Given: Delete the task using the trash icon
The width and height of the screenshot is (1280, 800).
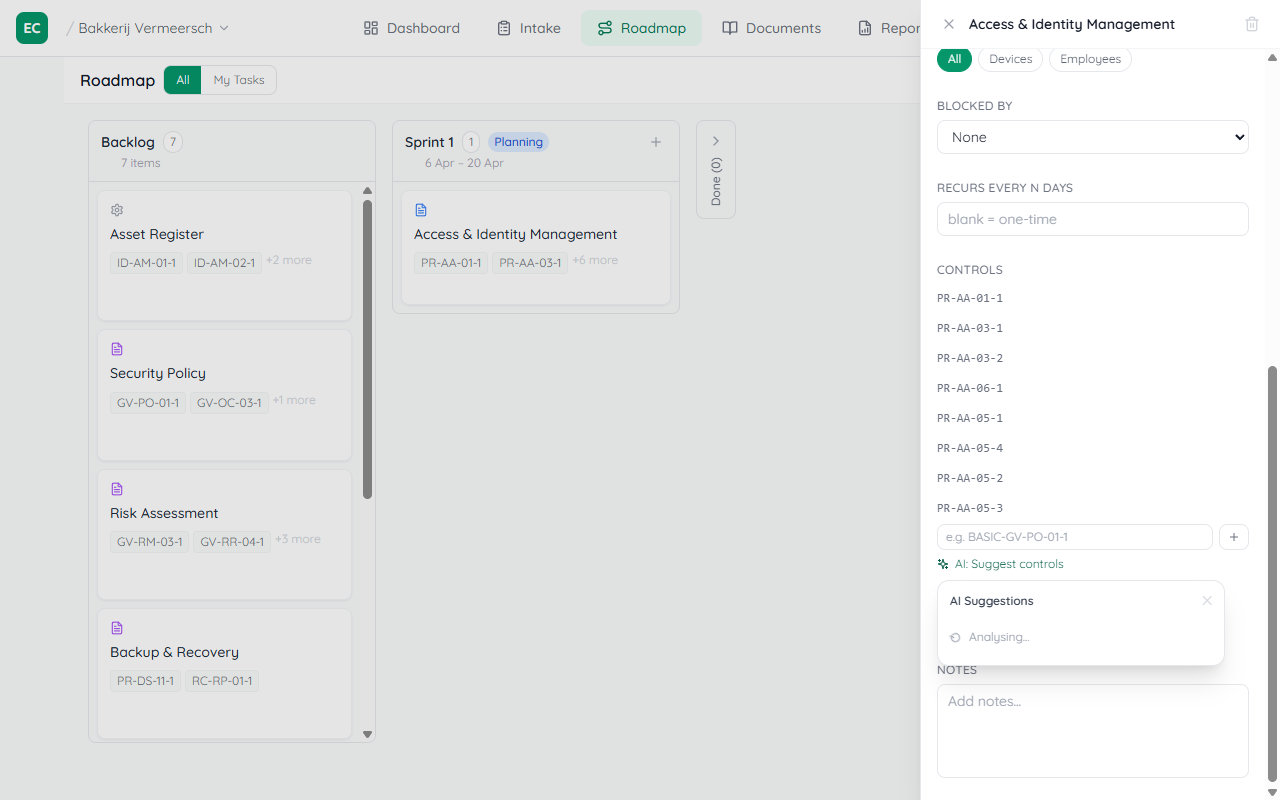Looking at the screenshot, I should pos(1251,23).
